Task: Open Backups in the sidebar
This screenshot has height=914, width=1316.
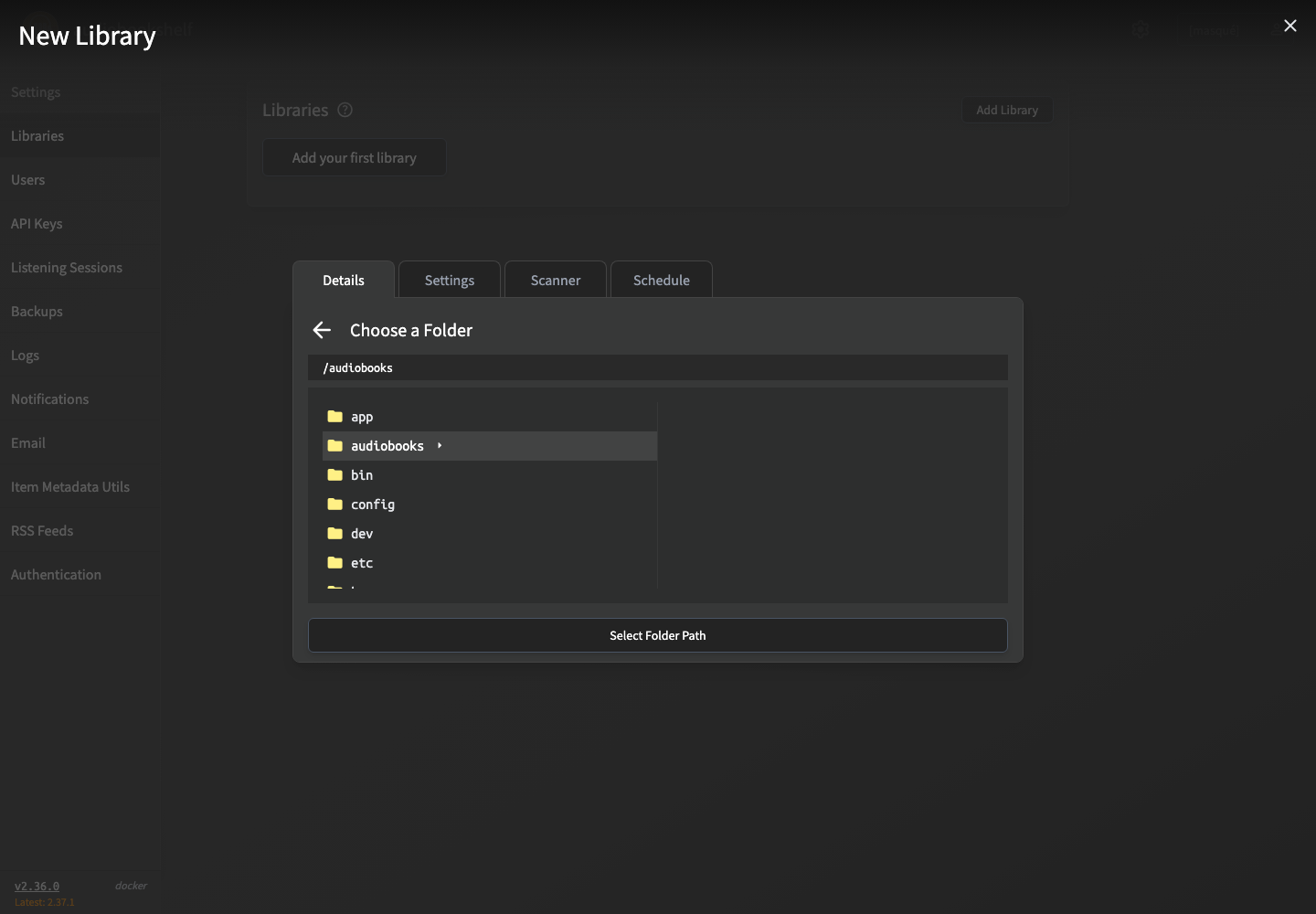Action: [80, 311]
